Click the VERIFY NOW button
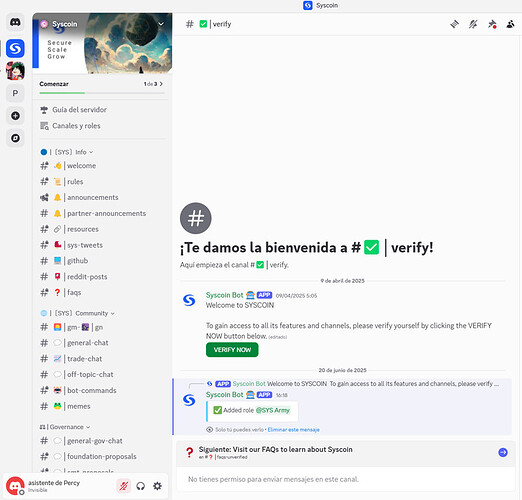 click(232, 350)
